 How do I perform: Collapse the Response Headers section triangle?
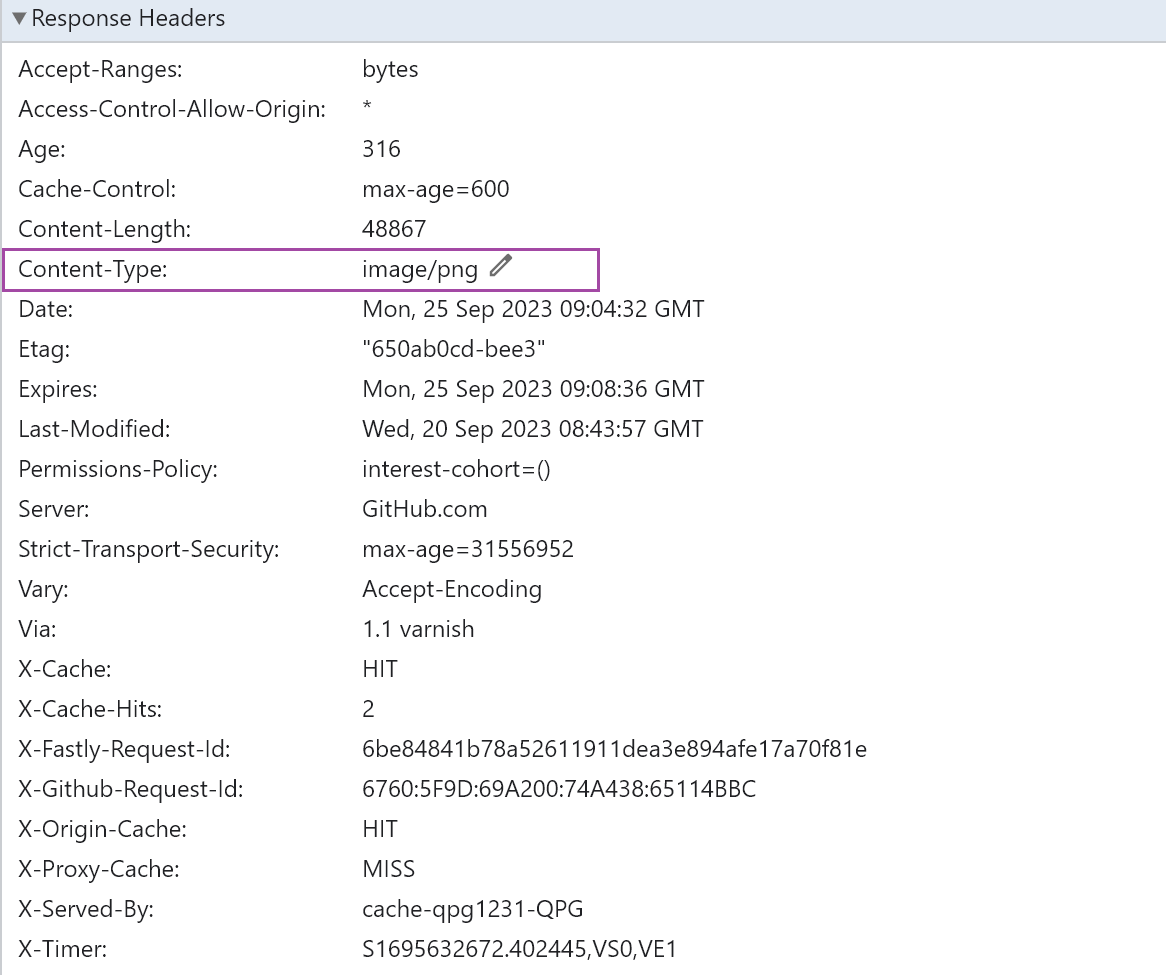(x=19, y=19)
